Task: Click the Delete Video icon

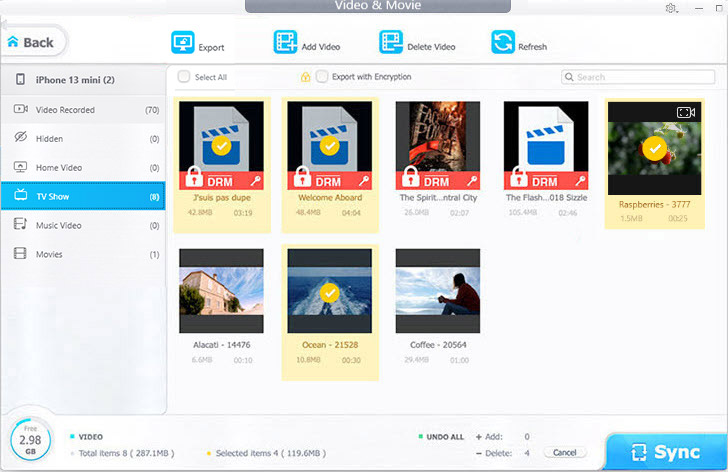Action: (x=391, y=43)
